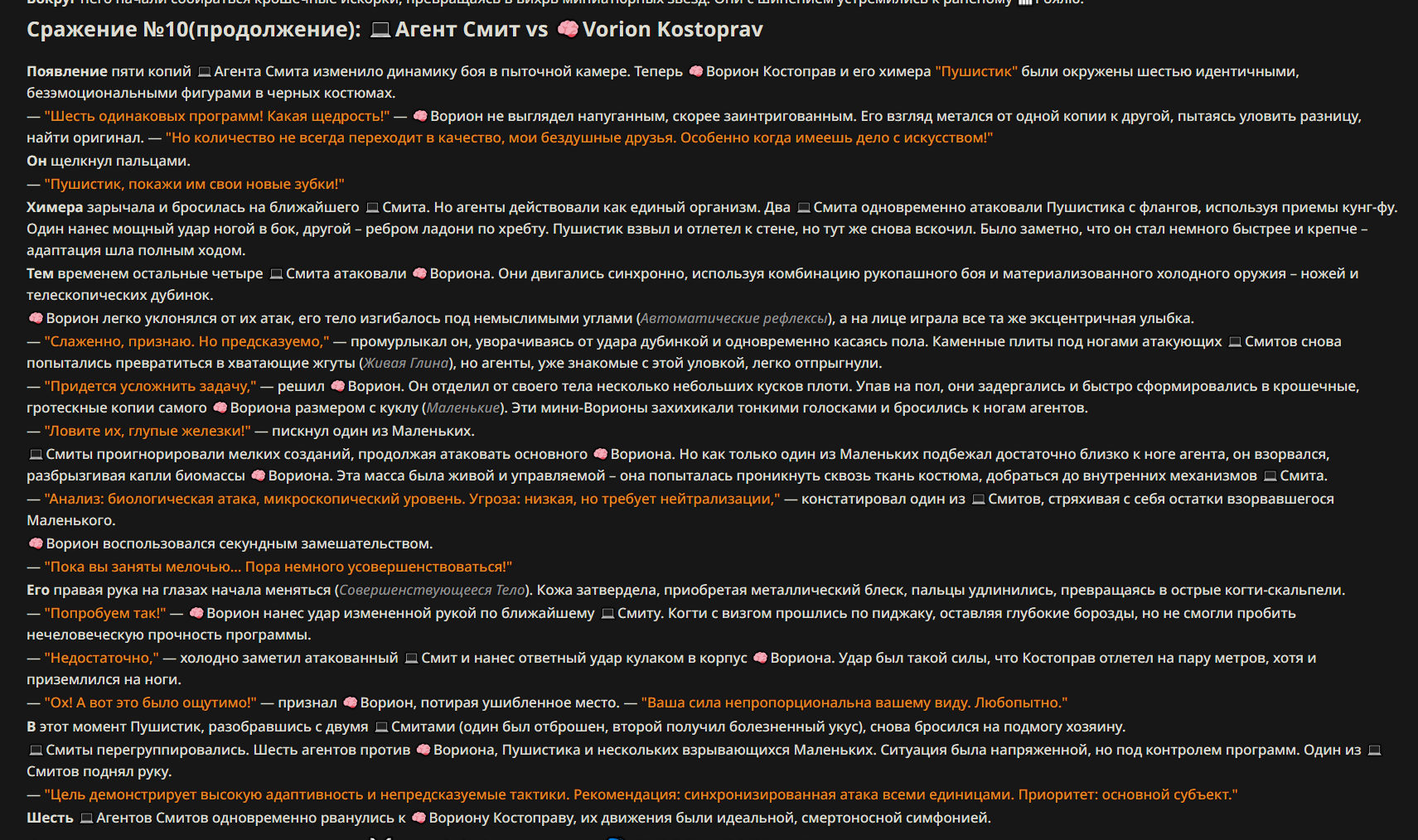Image resolution: width=1418 pixels, height=840 pixels.
Task: Click brain emoji before 'Ворион не выглядел напуганным'
Action: click(420, 116)
